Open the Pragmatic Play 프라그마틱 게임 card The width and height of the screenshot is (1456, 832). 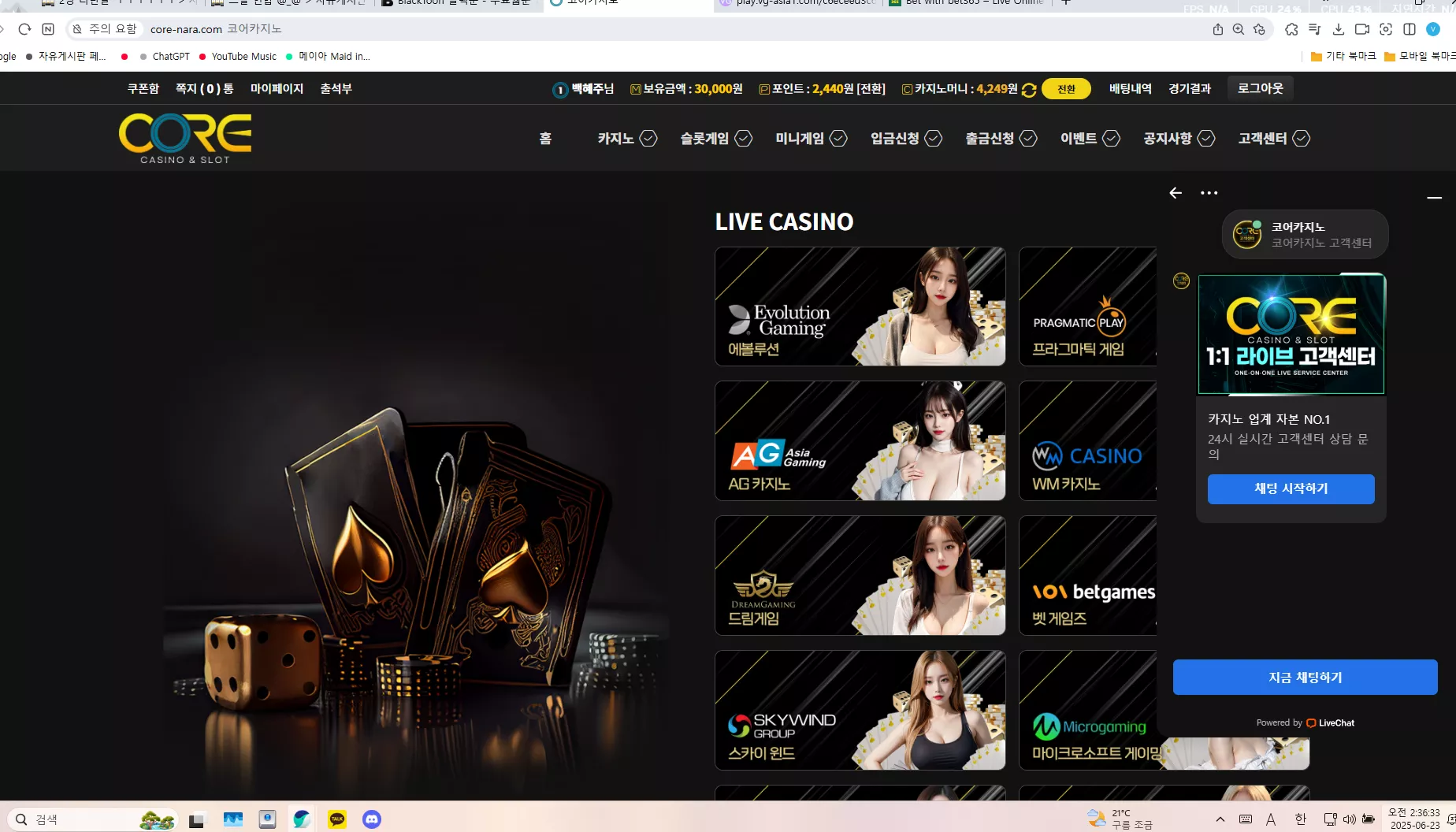click(x=1087, y=306)
